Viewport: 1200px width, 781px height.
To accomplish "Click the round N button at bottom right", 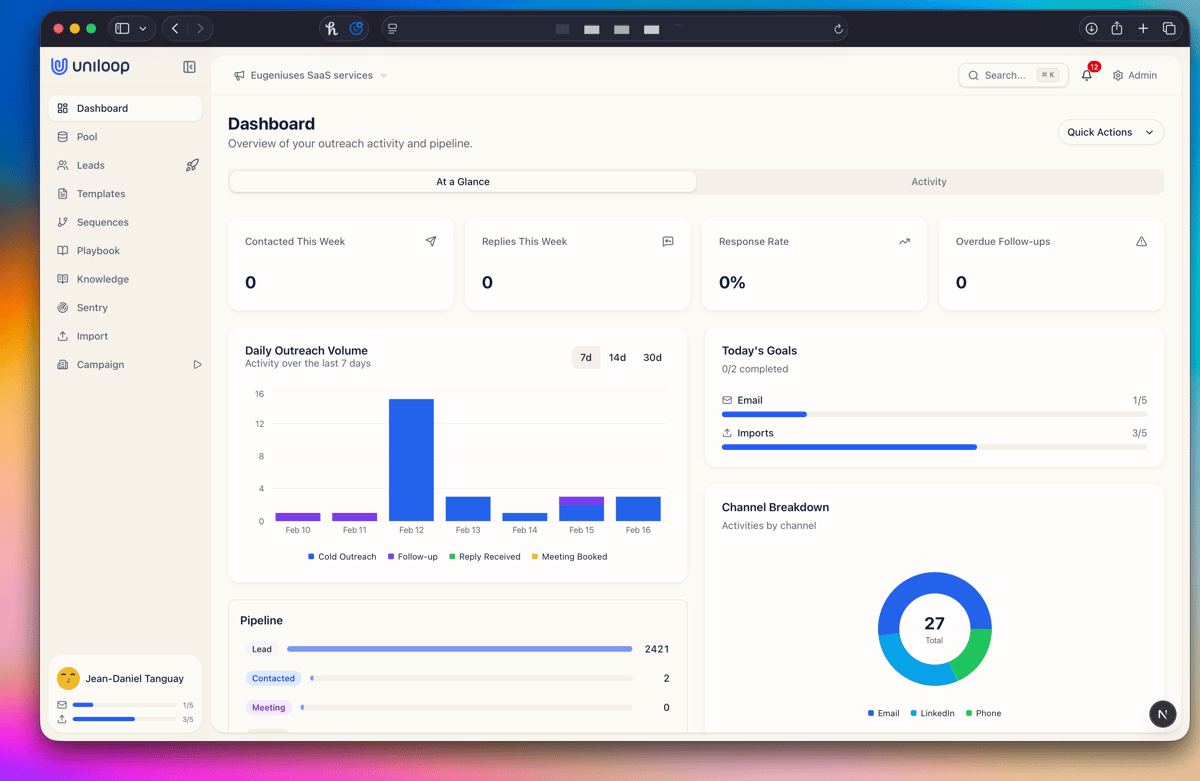I will click(x=1162, y=714).
